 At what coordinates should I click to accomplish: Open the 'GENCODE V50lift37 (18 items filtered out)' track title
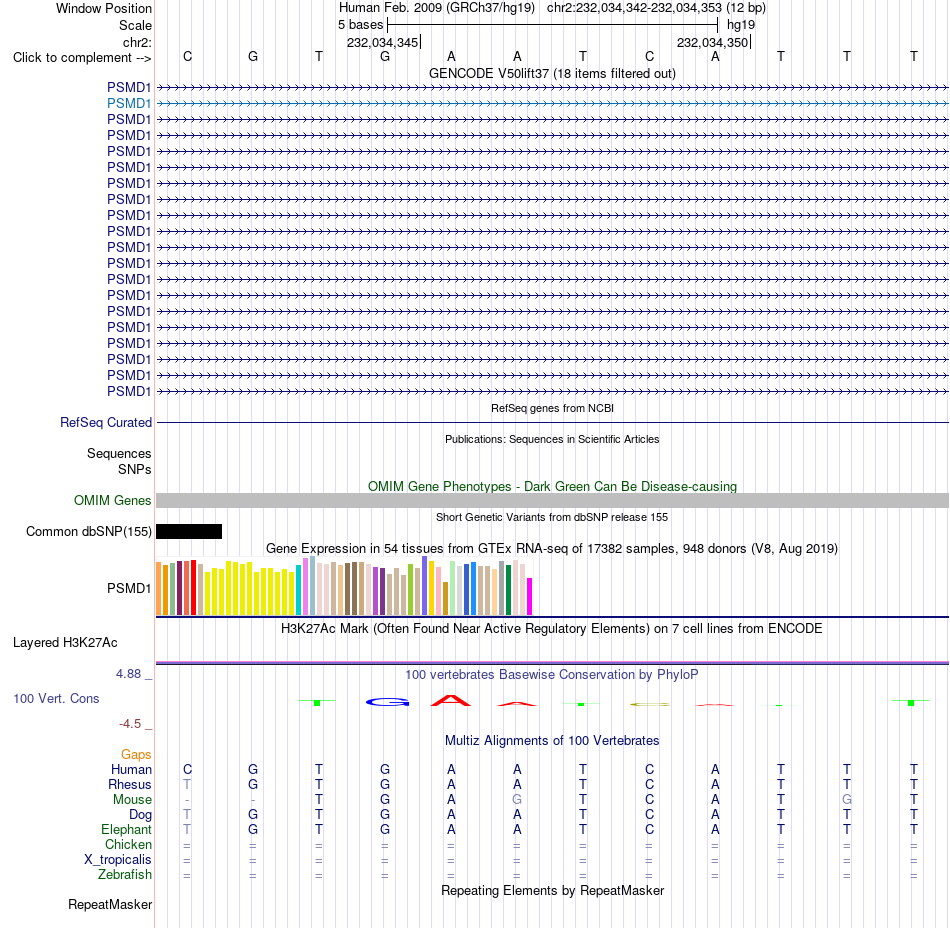point(553,73)
